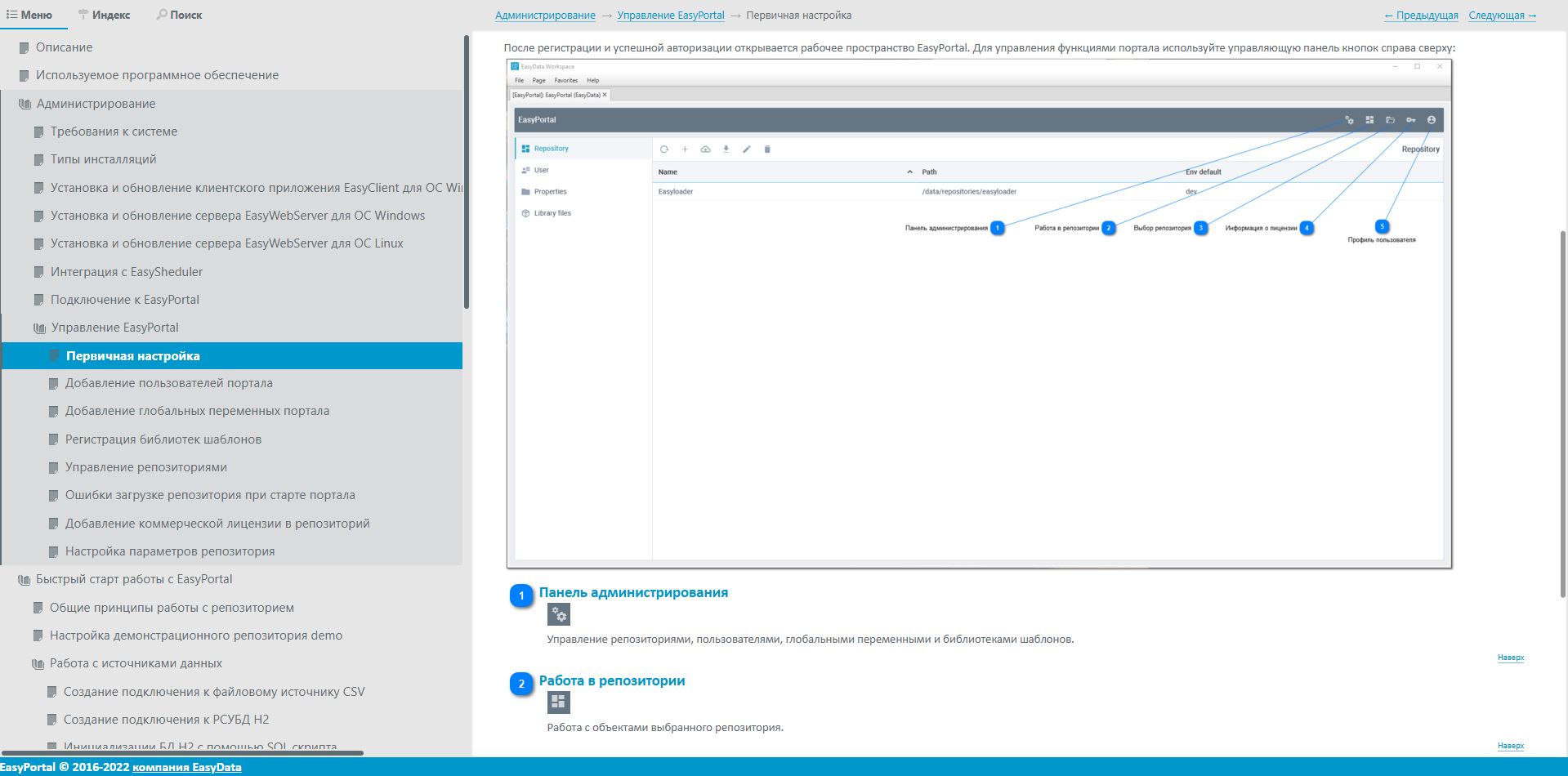This screenshot has width=1568, height=776.
Task: Click the page icon beside Регистрация библиотек шаблонов
Action: click(x=53, y=439)
